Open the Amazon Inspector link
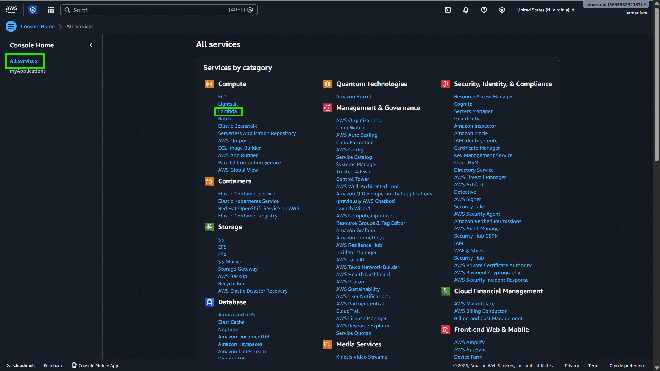The height and width of the screenshot is (371, 660). 475,126
